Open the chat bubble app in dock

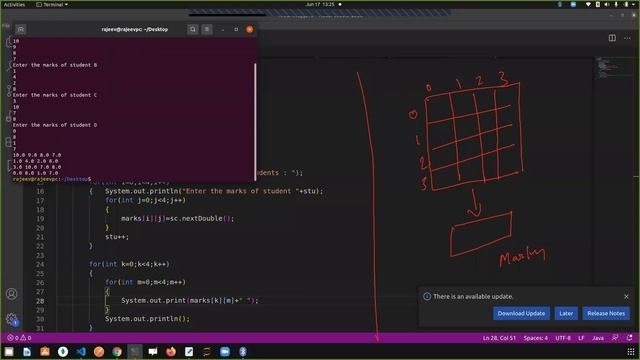tap(153, 351)
